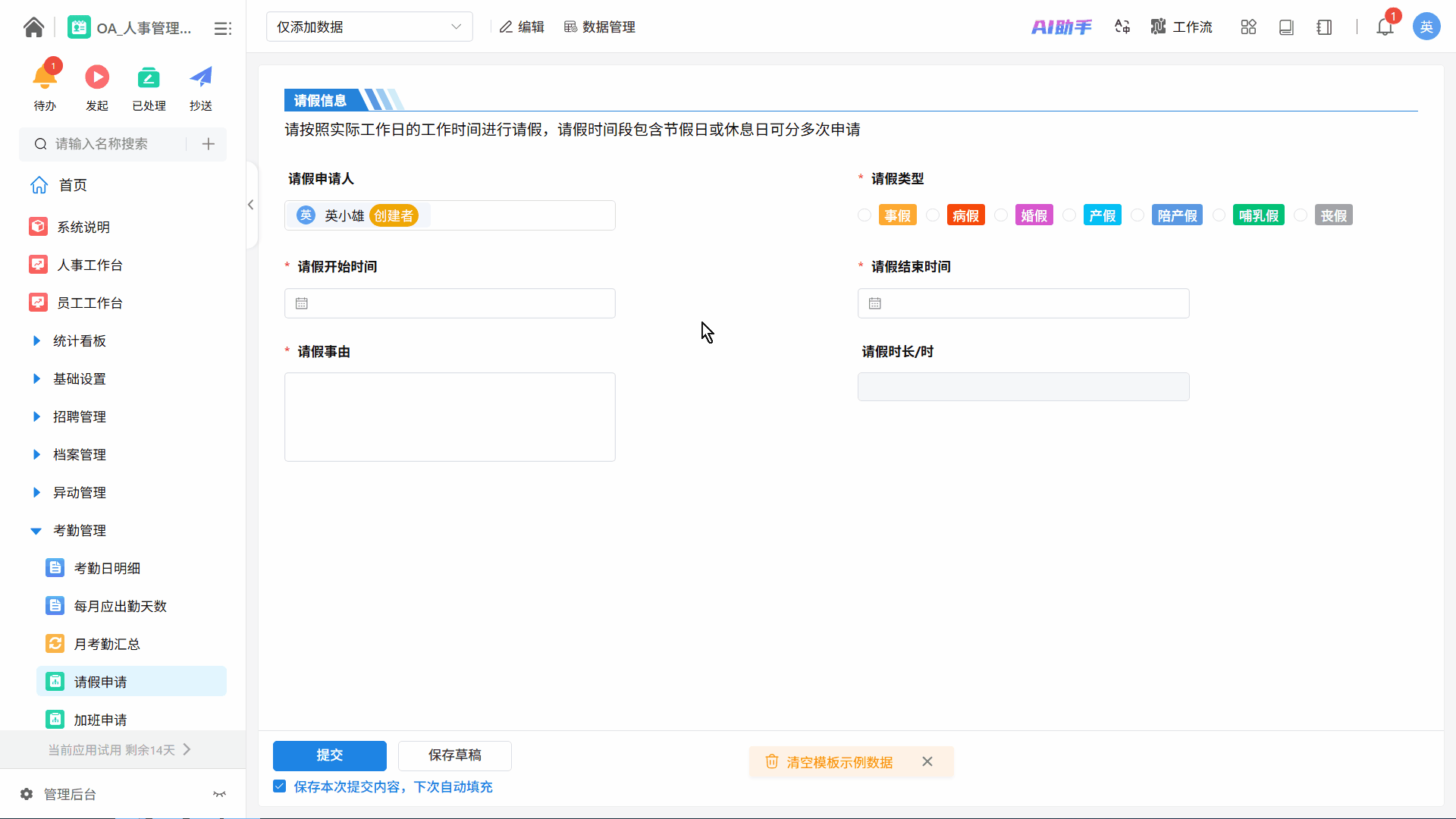Open 加班申请 in the sidebar

101,720
